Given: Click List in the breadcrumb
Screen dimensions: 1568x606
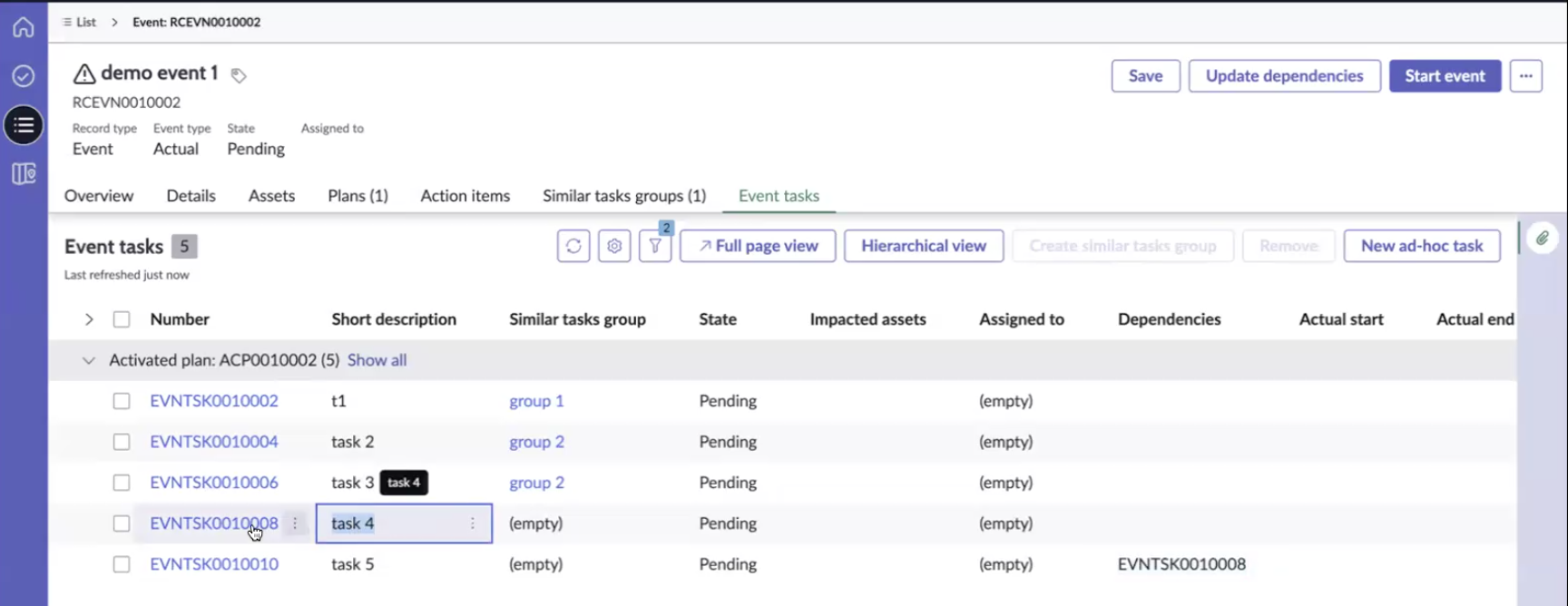Looking at the screenshot, I should click(x=86, y=22).
